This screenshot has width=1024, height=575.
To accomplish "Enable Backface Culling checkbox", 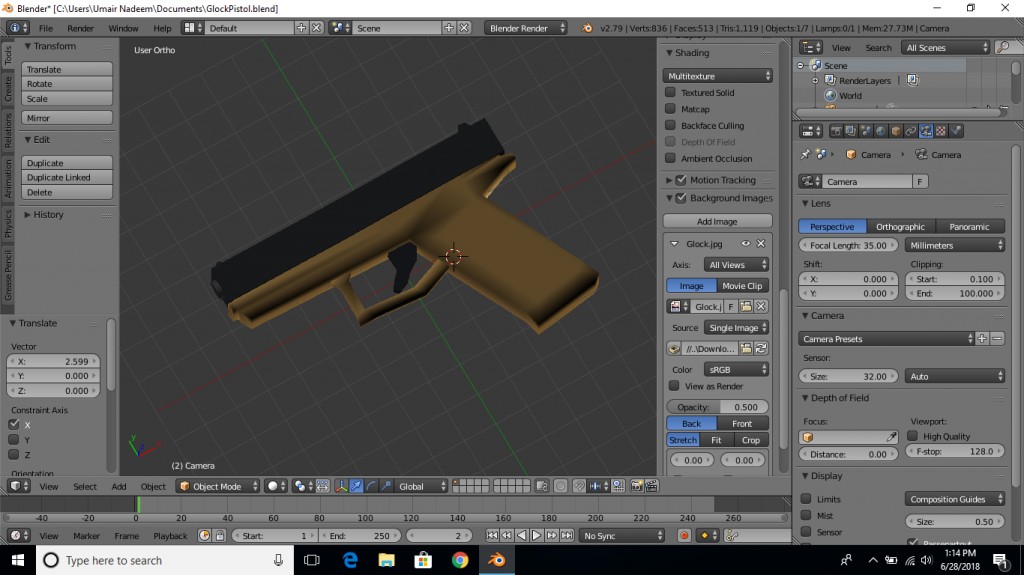I will click(x=670, y=125).
